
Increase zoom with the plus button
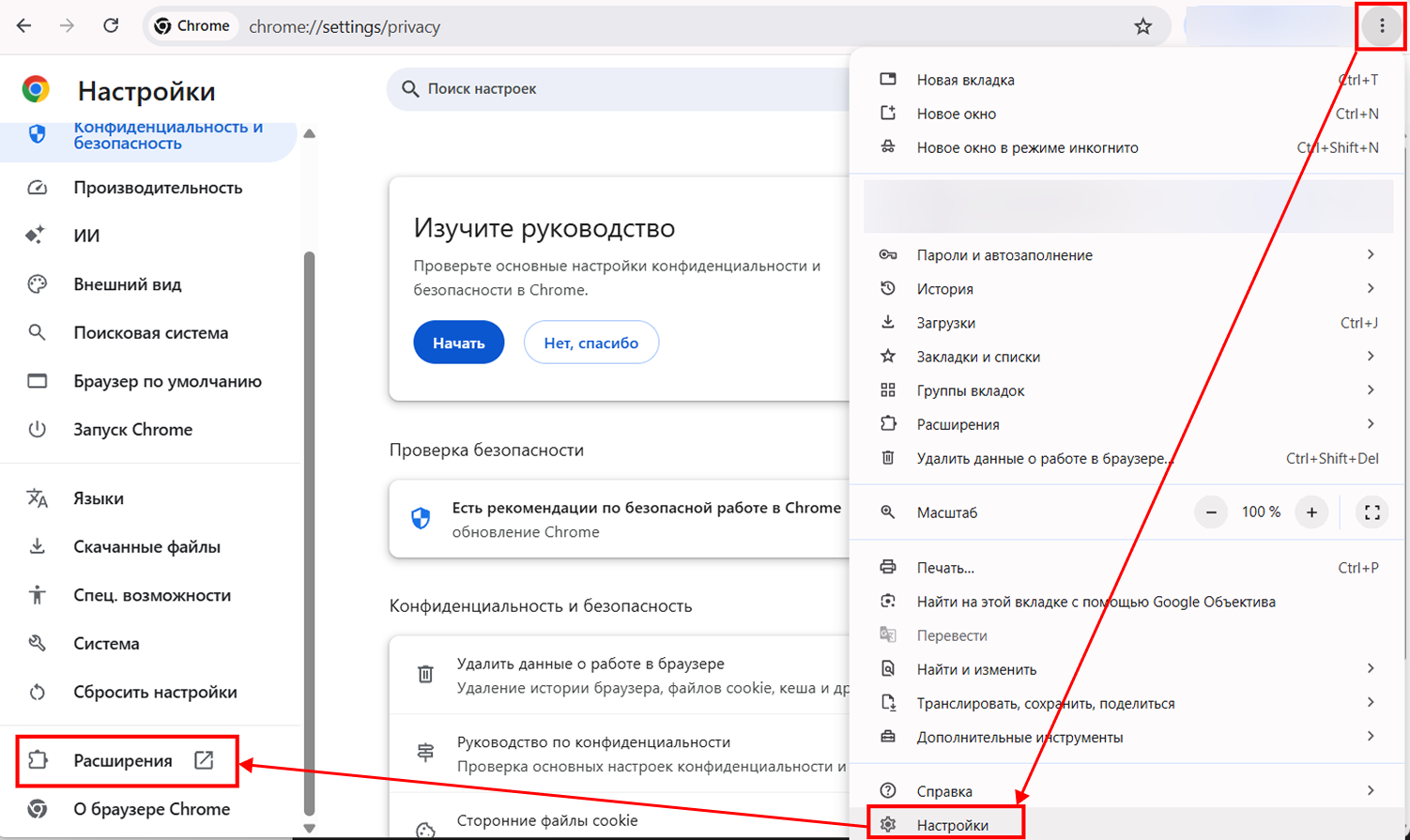(1311, 512)
